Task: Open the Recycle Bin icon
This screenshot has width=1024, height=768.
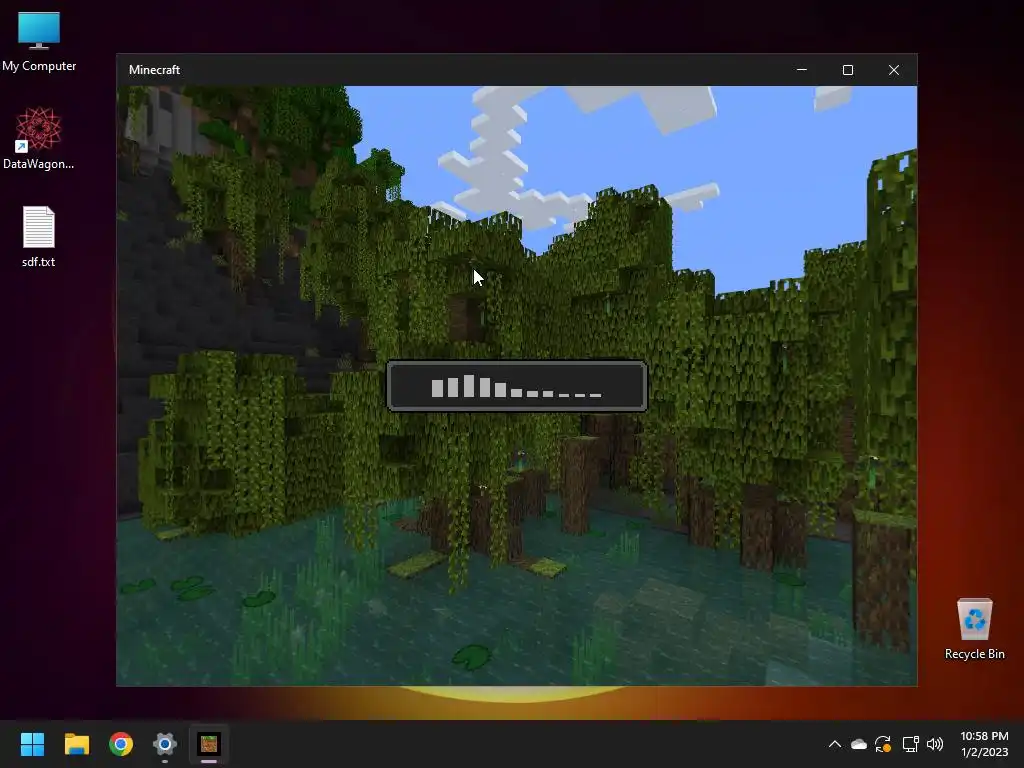Action: [974, 628]
